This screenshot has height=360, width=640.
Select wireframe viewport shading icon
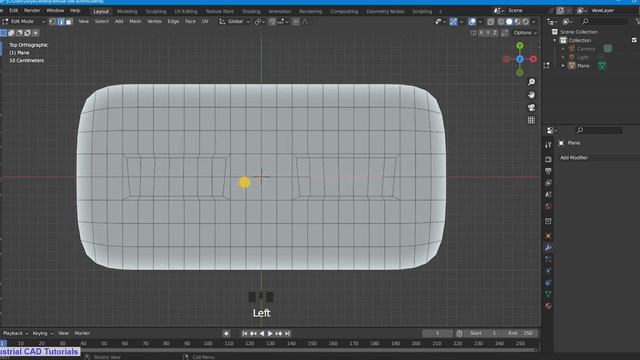(501, 22)
